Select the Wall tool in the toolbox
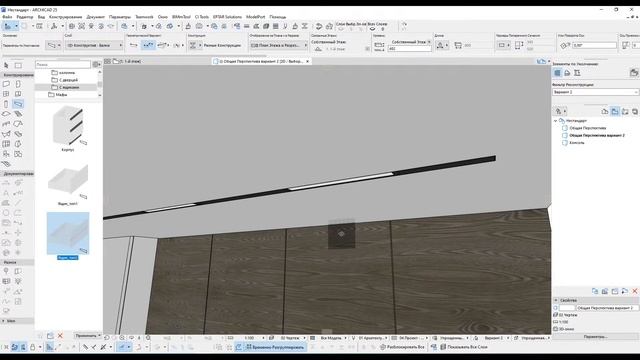This screenshot has width=640, height=360. (x=6, y=84)
